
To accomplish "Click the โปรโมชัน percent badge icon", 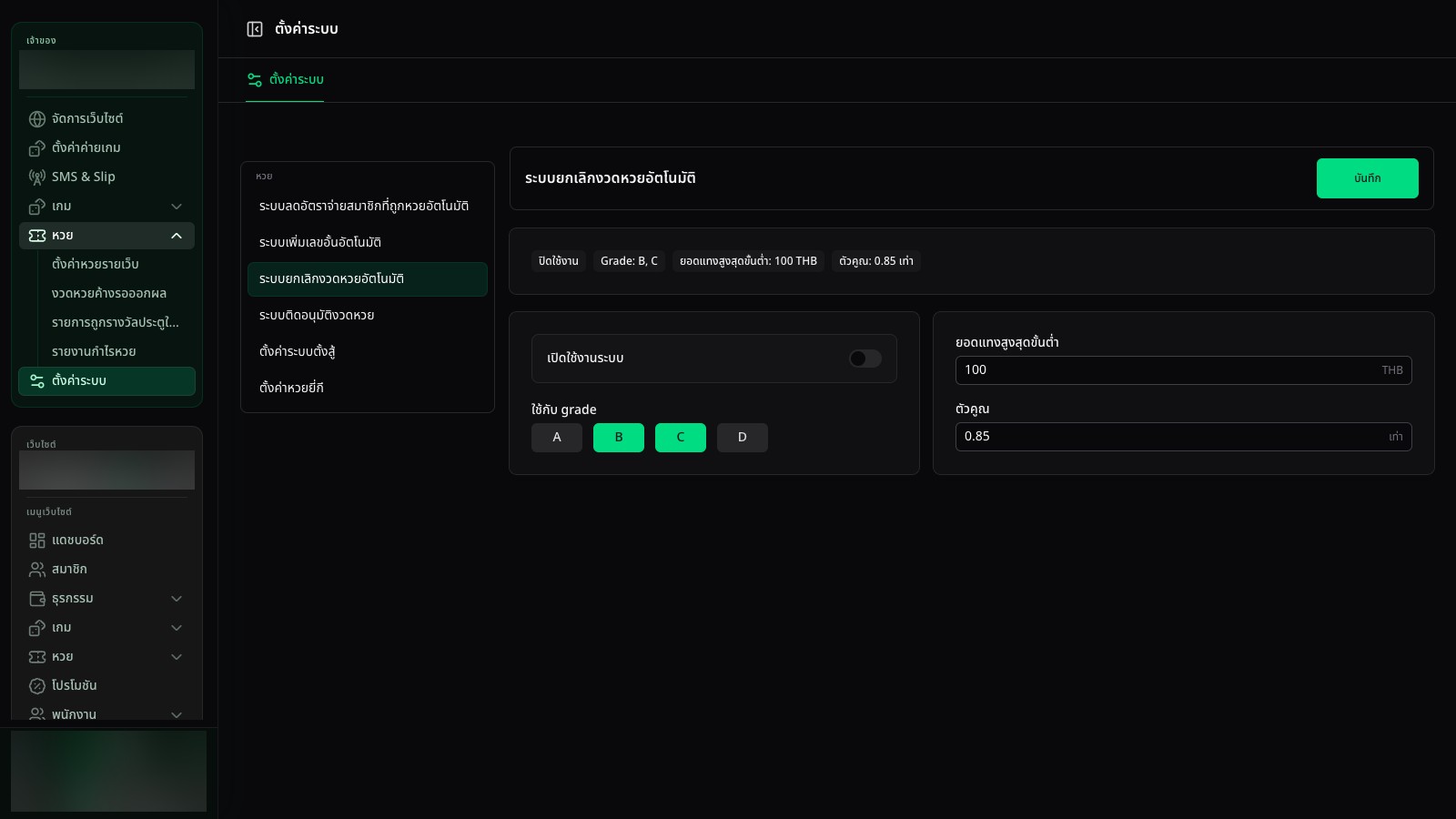I will [x=37, y=686].
